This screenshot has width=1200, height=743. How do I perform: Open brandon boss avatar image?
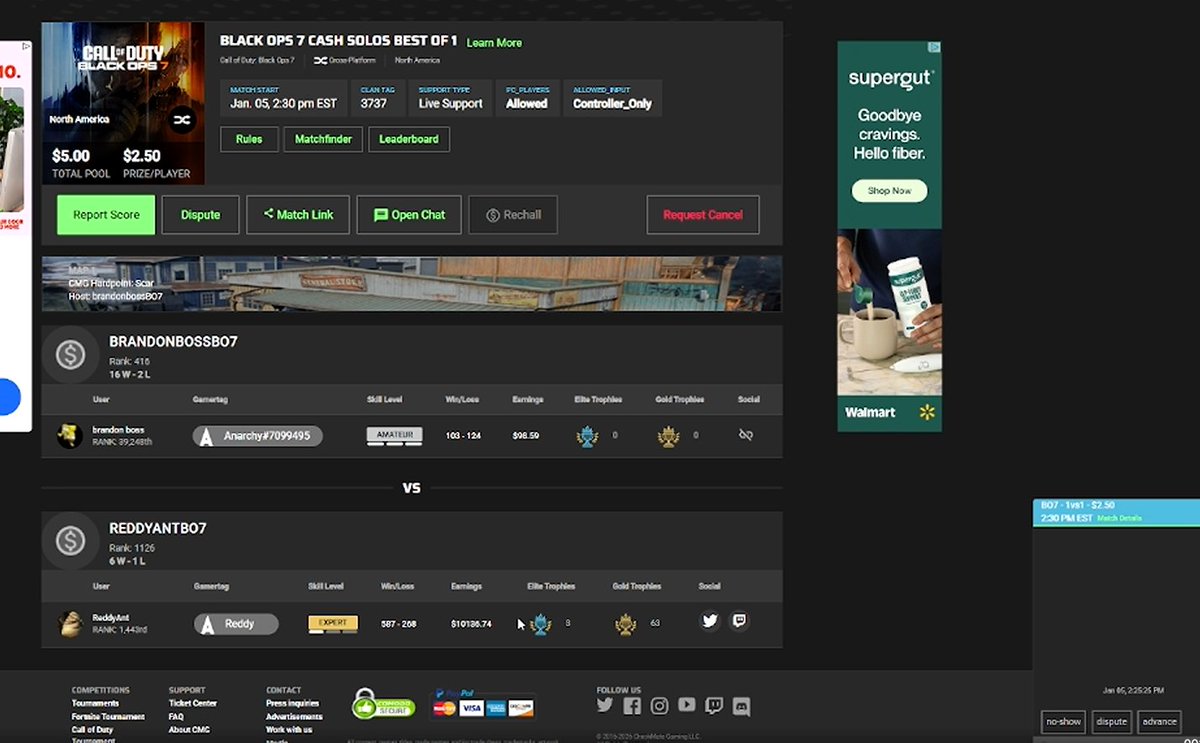(x=70, y=435)
